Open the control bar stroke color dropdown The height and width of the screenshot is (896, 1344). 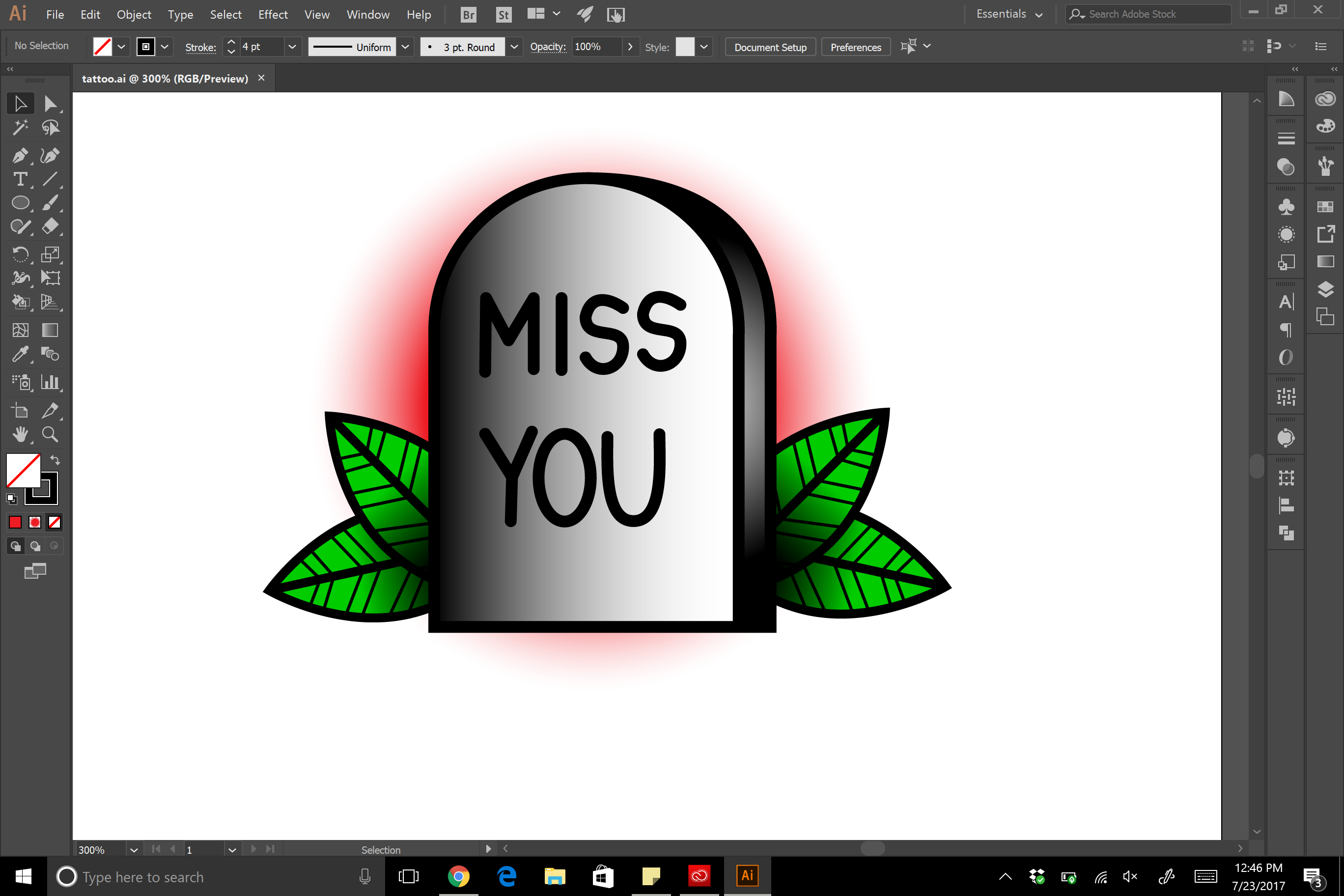tap(165, 47)
